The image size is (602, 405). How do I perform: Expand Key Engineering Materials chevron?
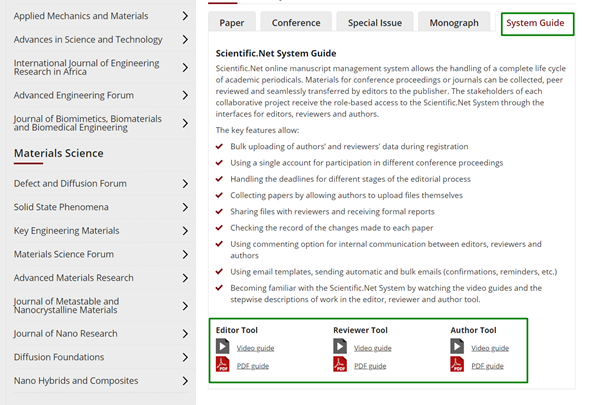185,231
